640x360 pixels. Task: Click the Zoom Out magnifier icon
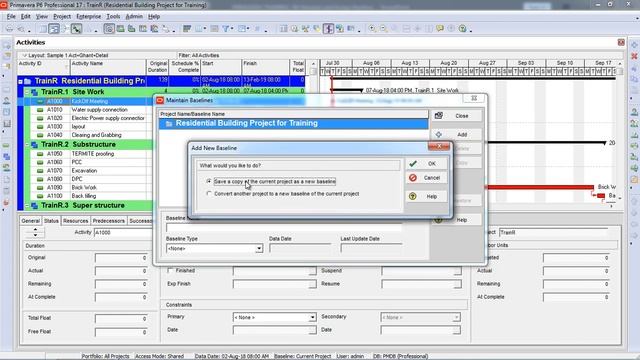[x=383, y=29]
